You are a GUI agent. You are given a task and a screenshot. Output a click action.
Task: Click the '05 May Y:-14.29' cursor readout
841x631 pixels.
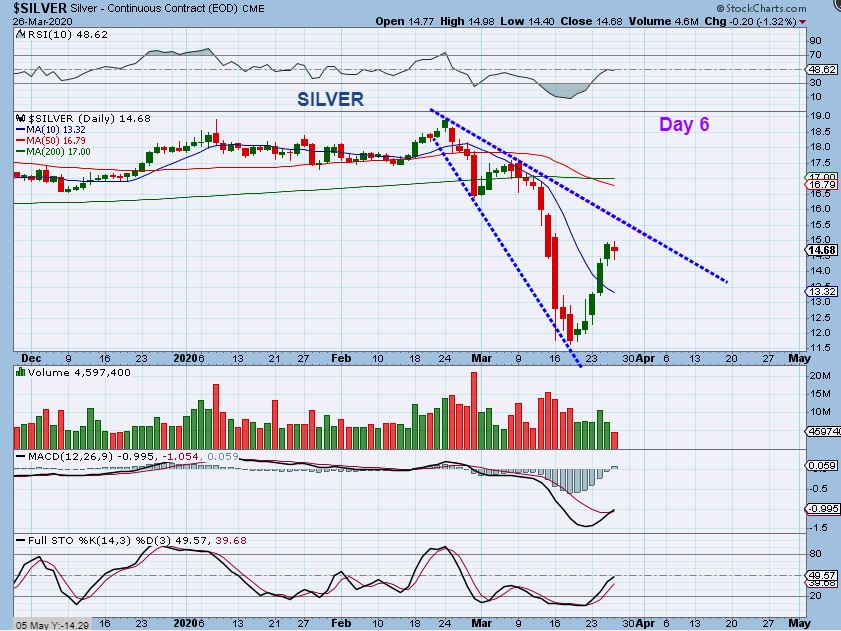point(52,625)
